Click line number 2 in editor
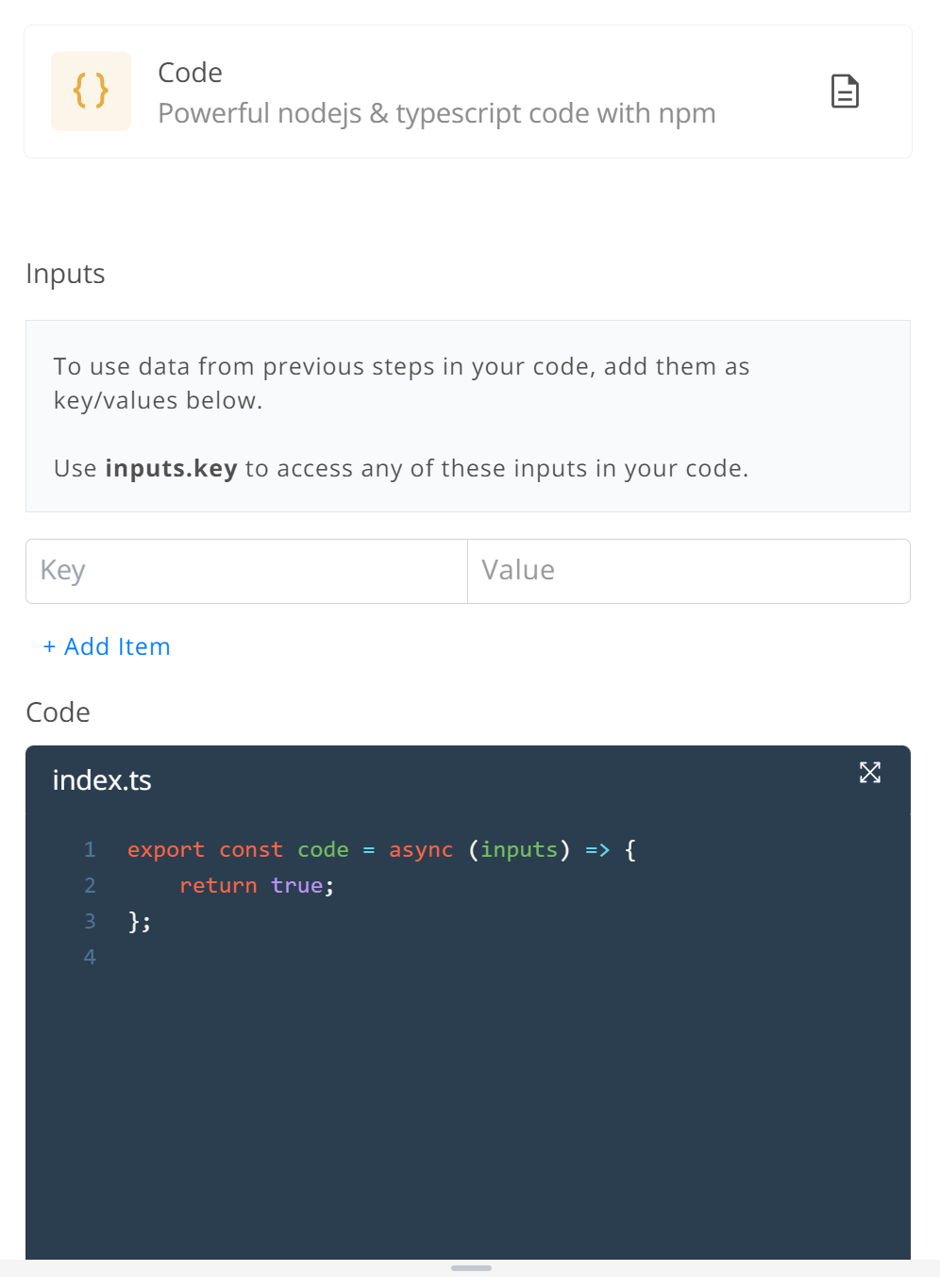Viewport: 940px width, 1288px height. (90, 885)
